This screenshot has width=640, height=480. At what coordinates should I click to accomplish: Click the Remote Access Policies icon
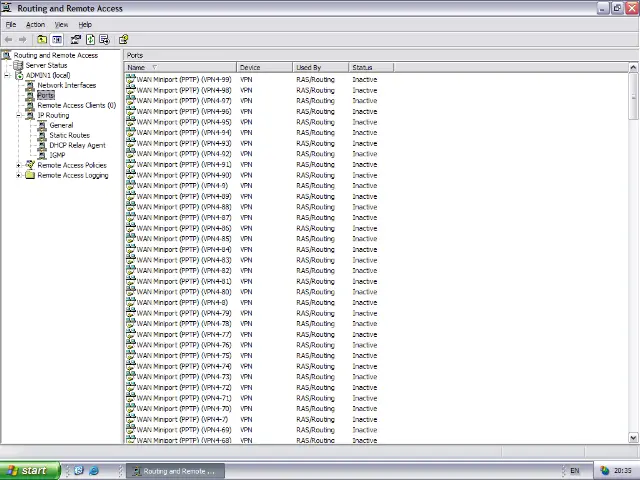point(30,165)
